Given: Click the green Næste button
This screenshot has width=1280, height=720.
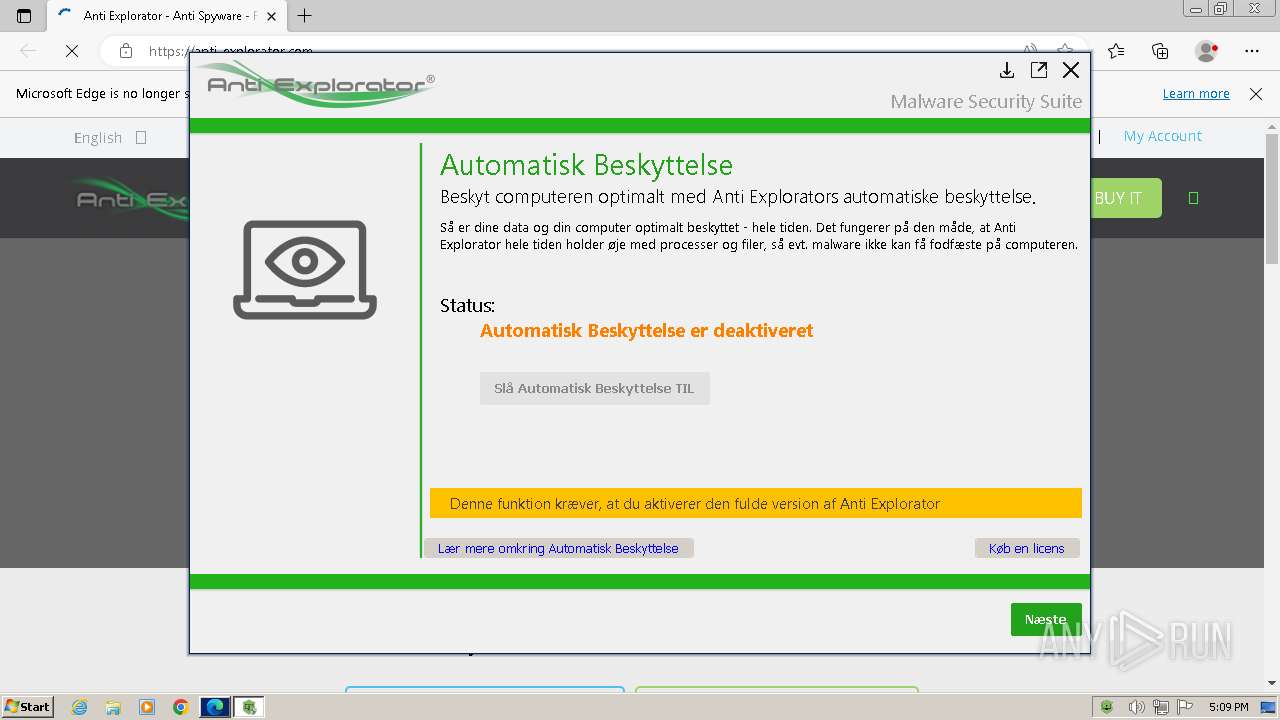Looking at the screenshot, I should point(1046,619).
